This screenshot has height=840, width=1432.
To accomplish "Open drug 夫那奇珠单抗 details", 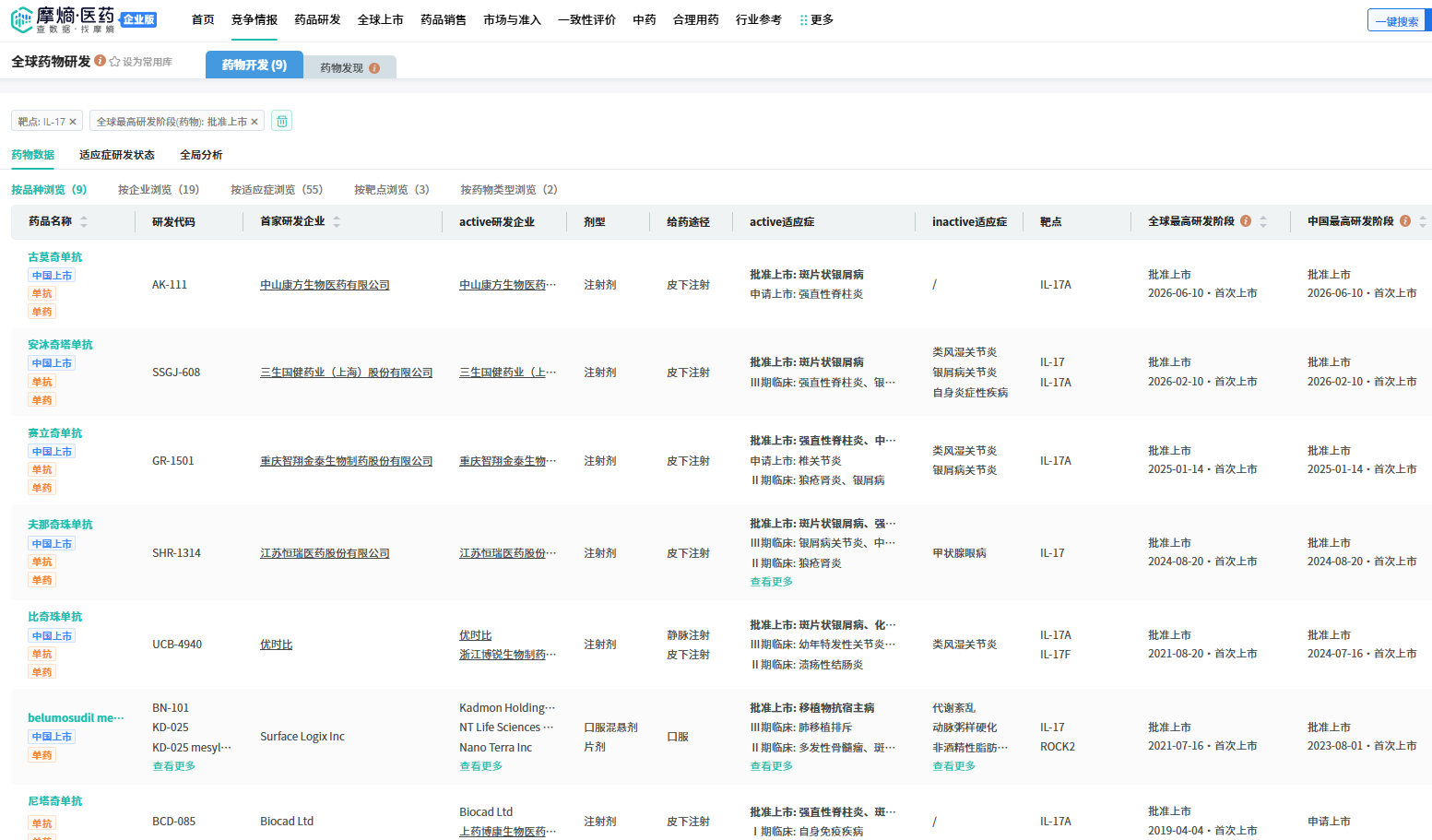I will [60, 525].
